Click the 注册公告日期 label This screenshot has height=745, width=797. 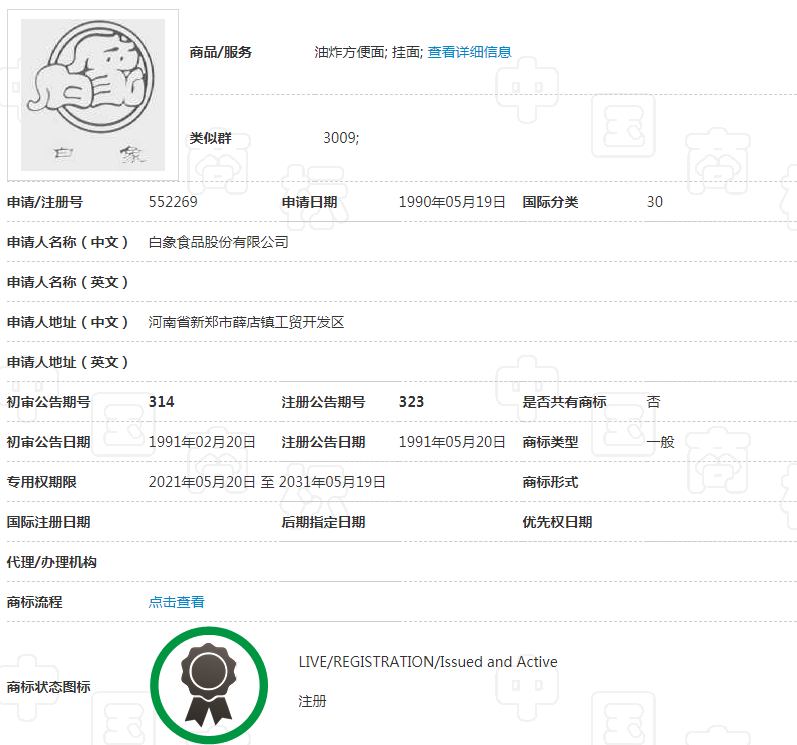[x=323, y=442]
